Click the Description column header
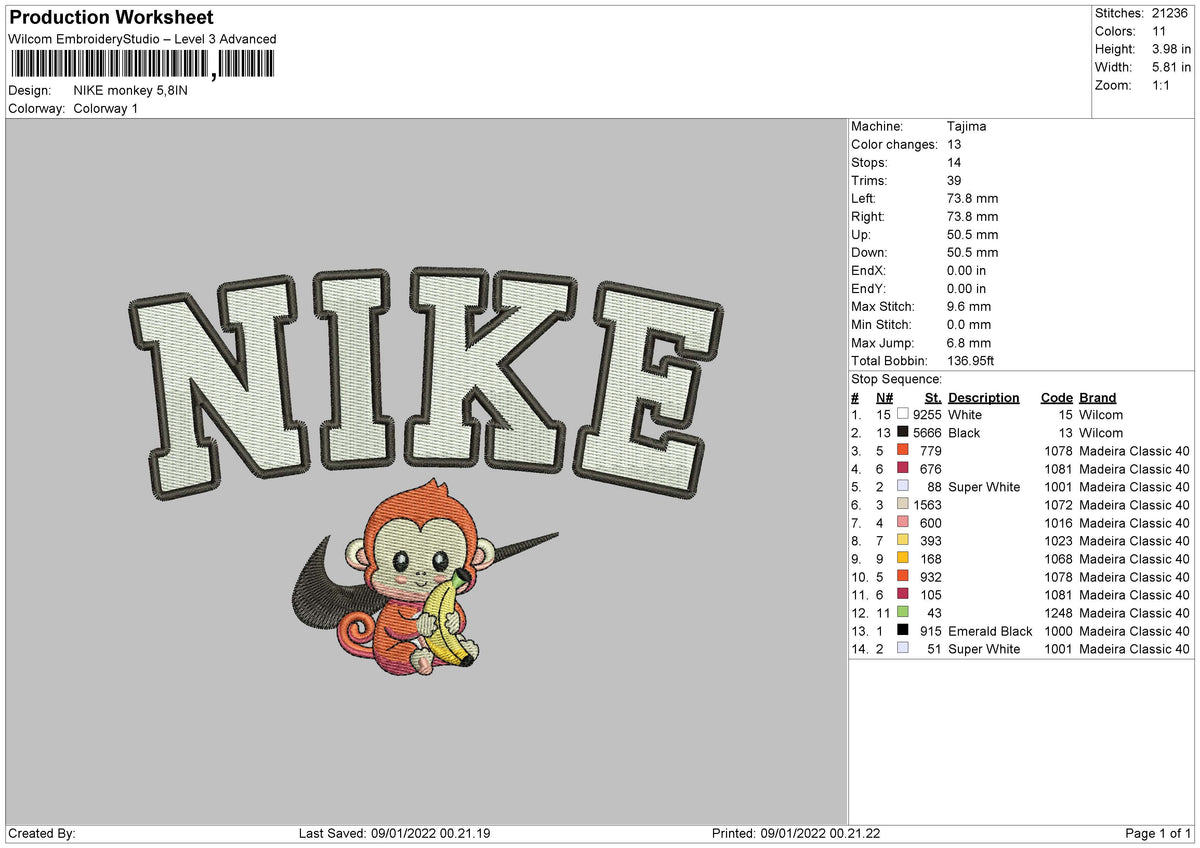 pos(984,397)
